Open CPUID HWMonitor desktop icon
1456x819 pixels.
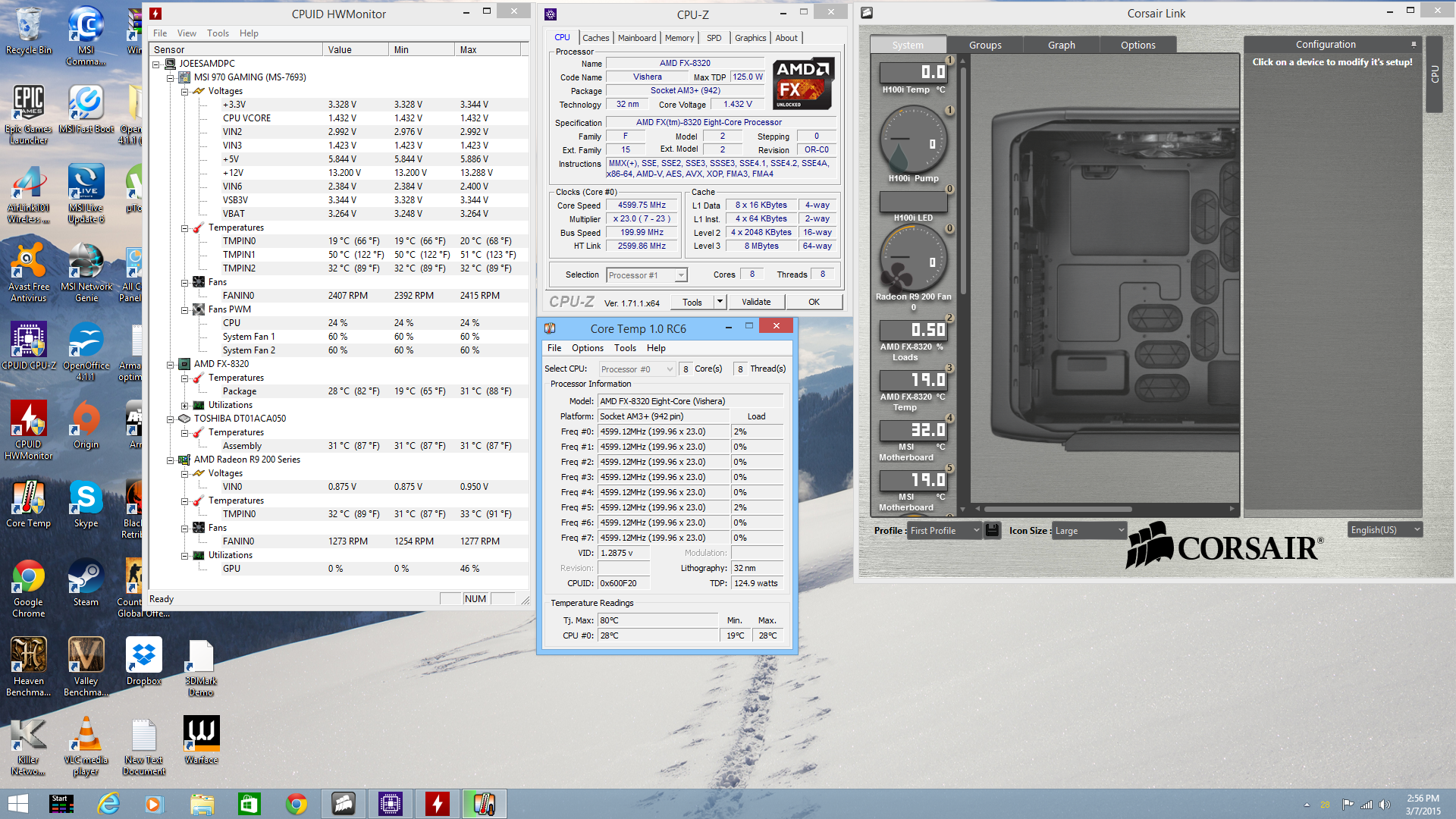pyautogui.click(x=29, y=430)
